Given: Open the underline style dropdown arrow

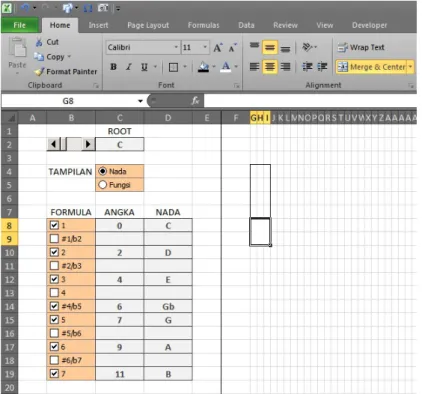Looking at the screenshot, I should coord(155,67).
